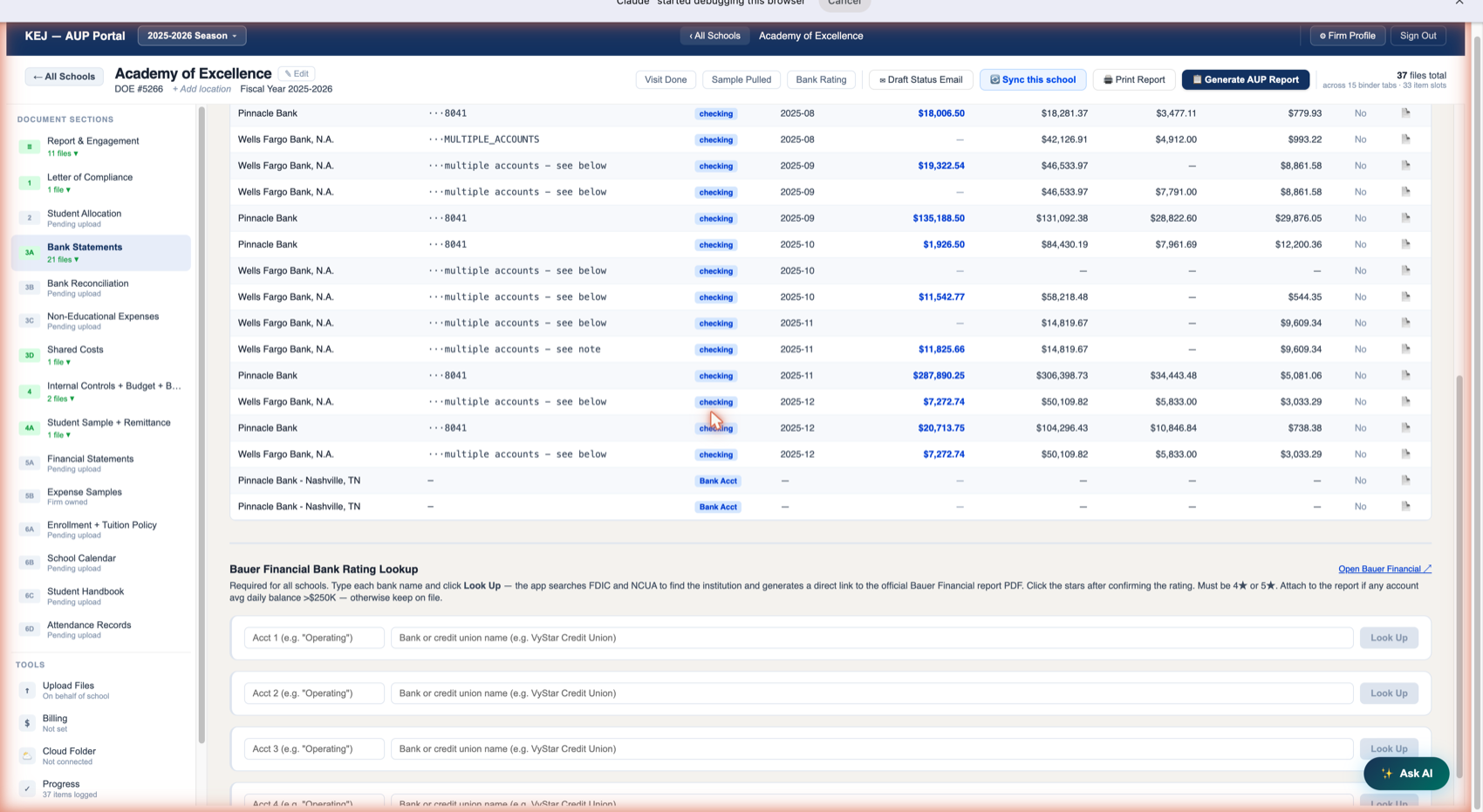Click the sidebar vertical scrollbar
Image resolution: width=1483 pixels, height=812 pixels.
pyautogui.click(x=202, y=425)
